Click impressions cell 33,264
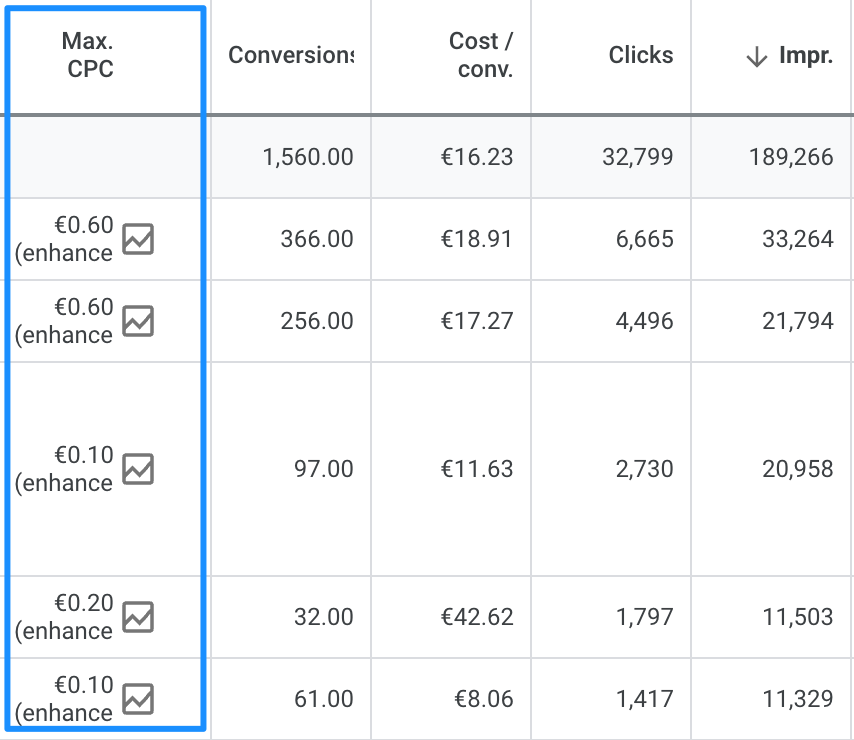The width and height of the screenshot is (854, 740). (x=798, y=239)
